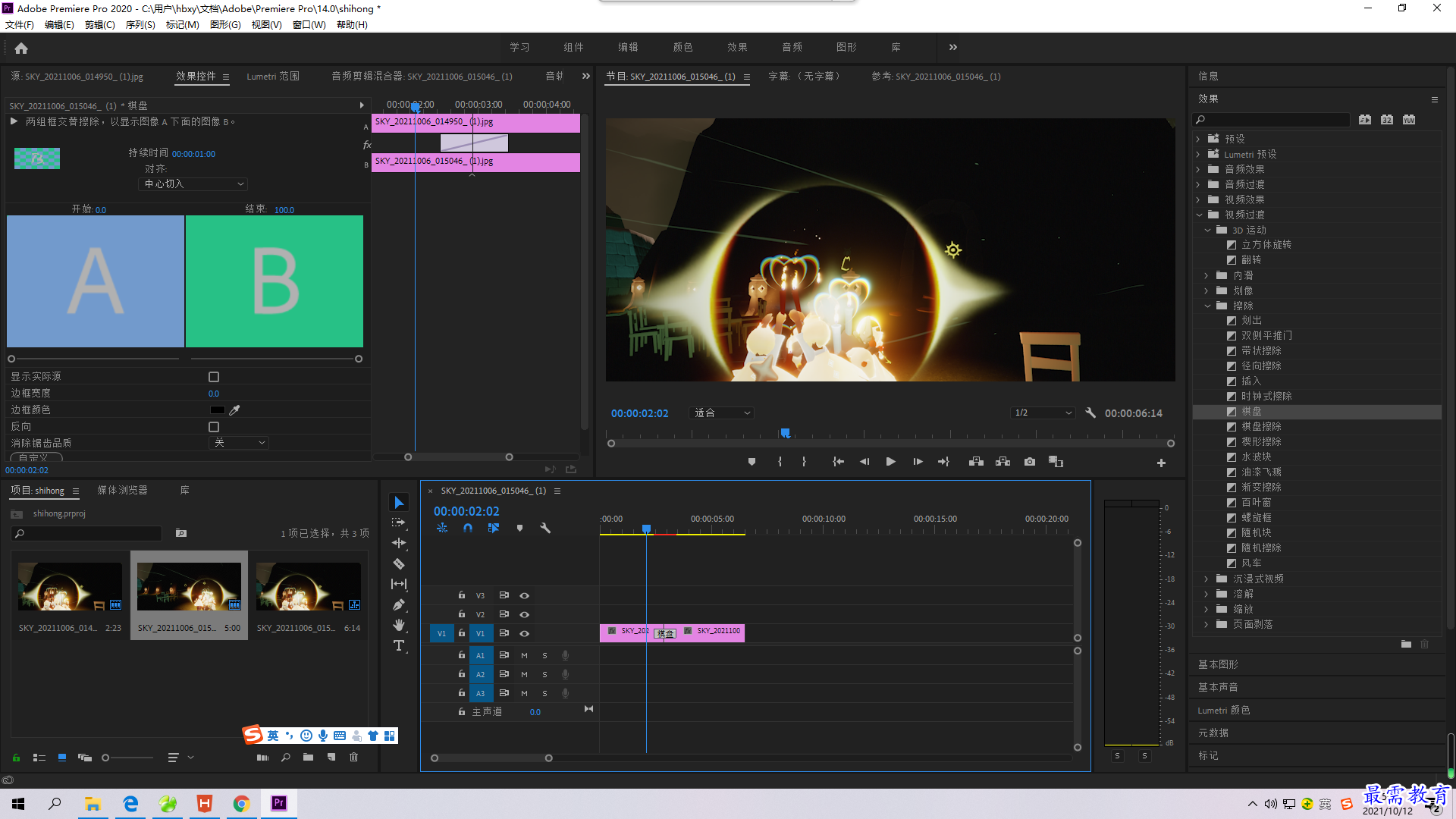Click Add Marker in Program Monitor
Viewport: 1456px width, 819px height.
(x=752, y=462)
